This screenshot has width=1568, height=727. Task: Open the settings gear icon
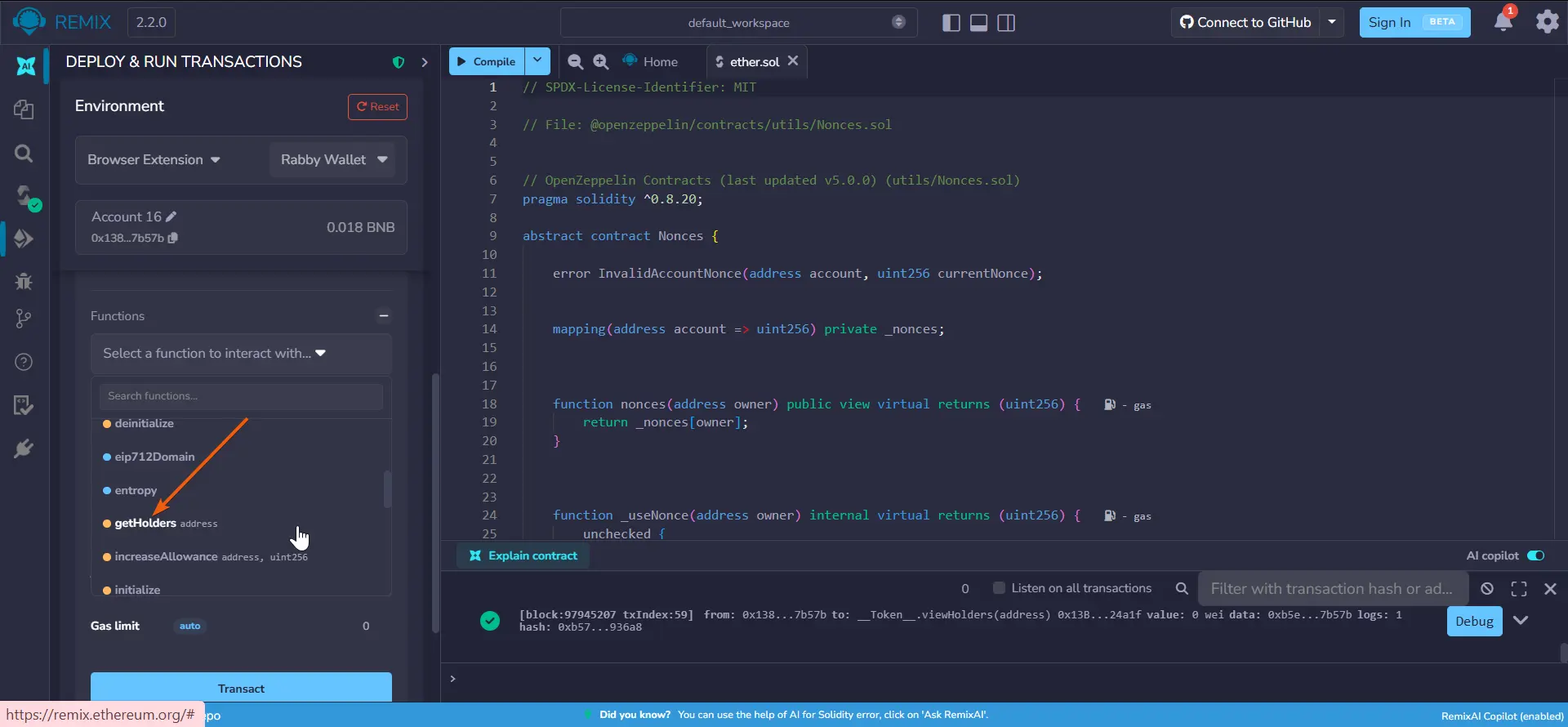(x=1547, y=22)
